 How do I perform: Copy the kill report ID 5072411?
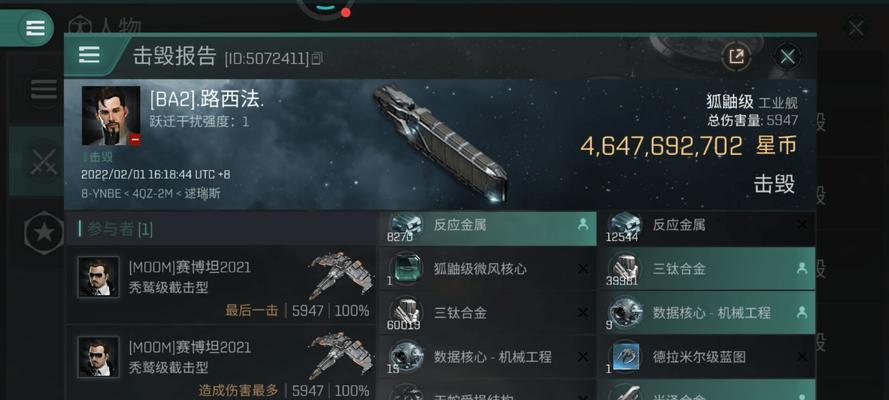tap(317, 58)
